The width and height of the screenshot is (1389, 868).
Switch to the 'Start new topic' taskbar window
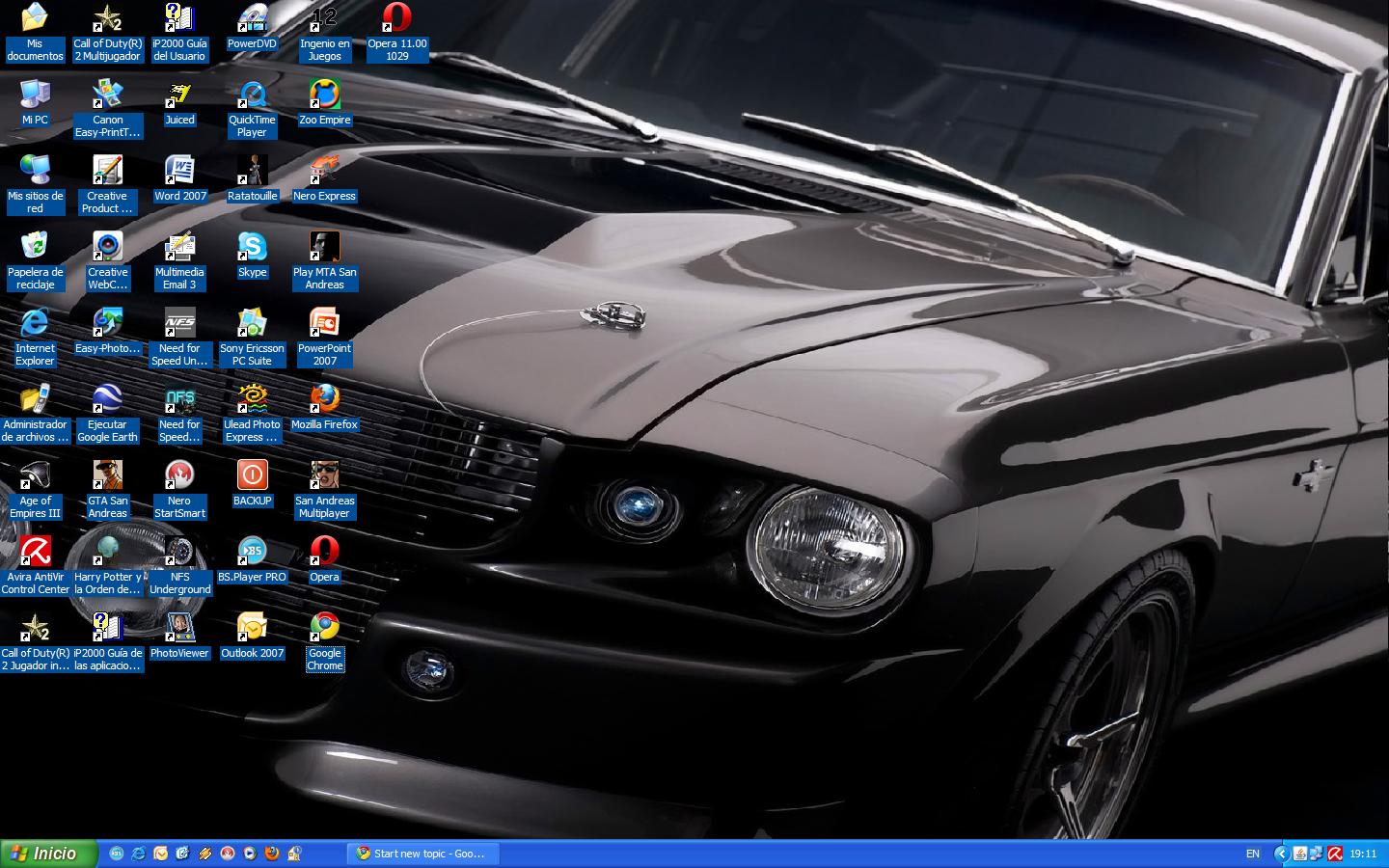(422, 854)
